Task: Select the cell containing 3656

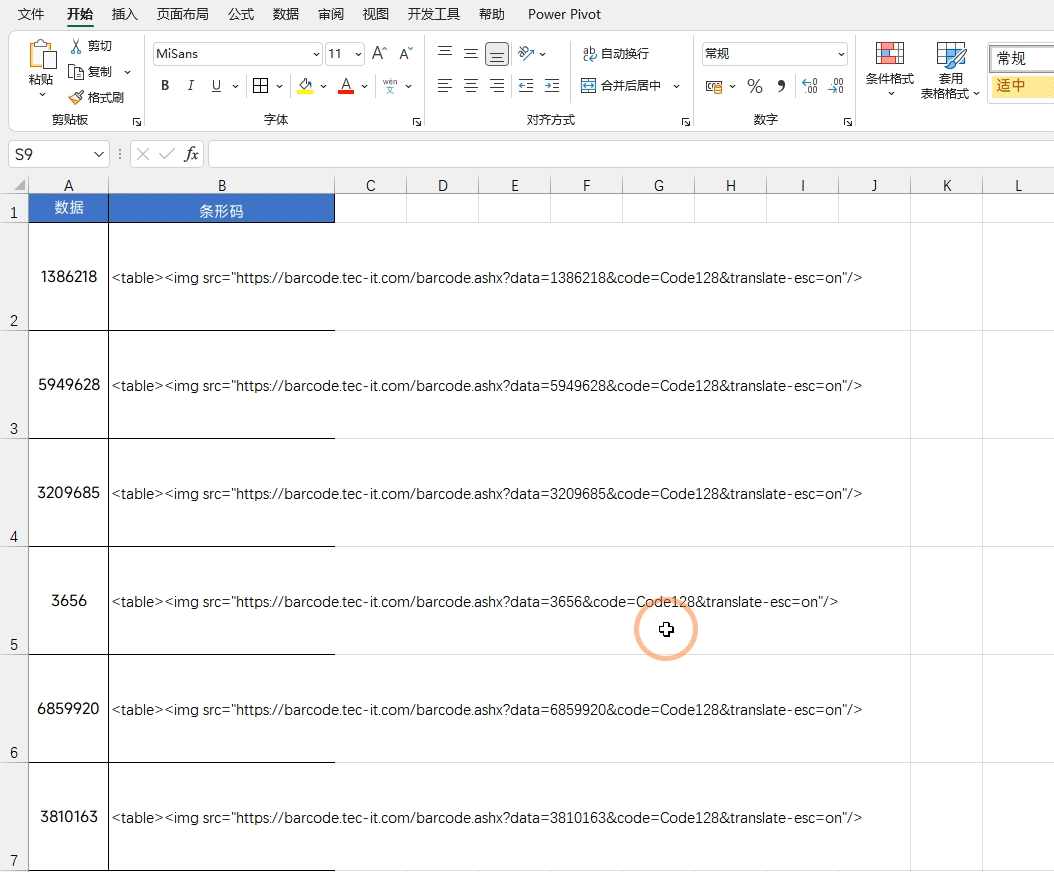Action: (x=69, y=600)
